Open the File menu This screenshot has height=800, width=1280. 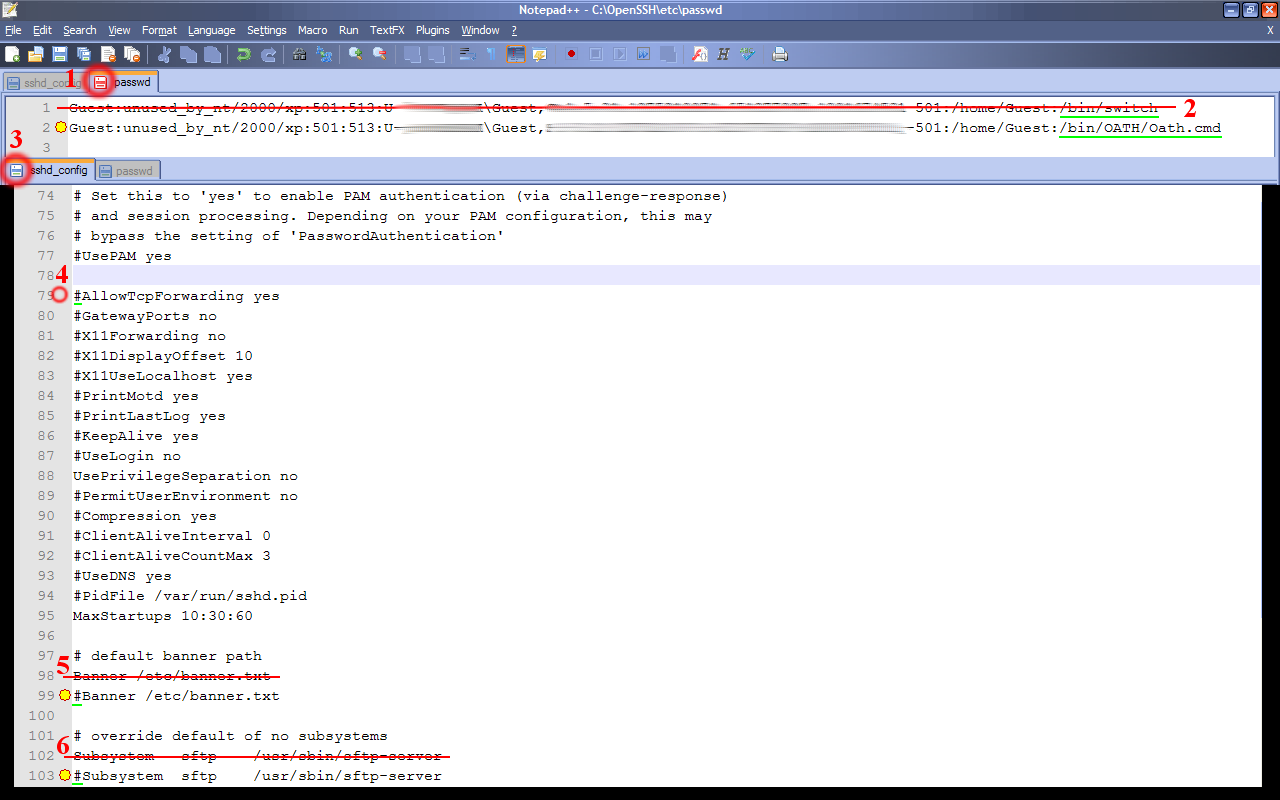(x=13, y=31)
